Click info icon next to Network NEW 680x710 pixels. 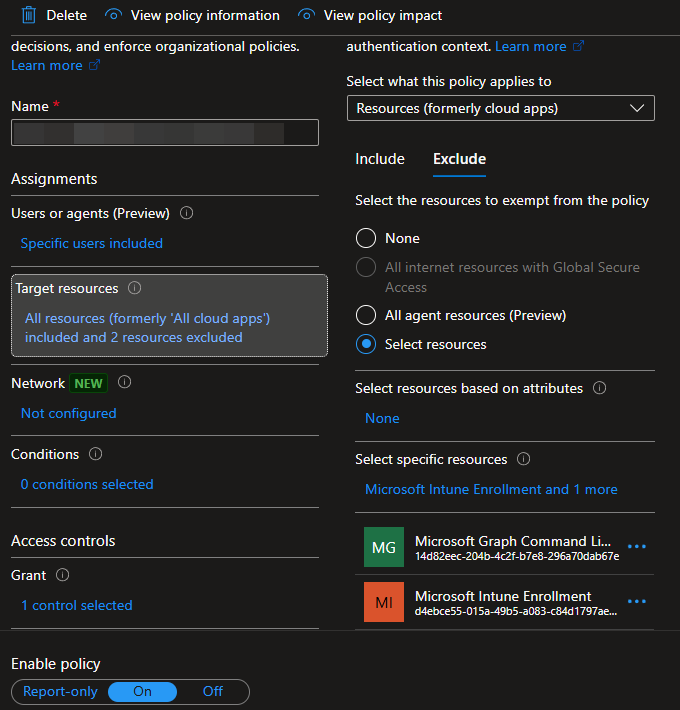[125, 382]
